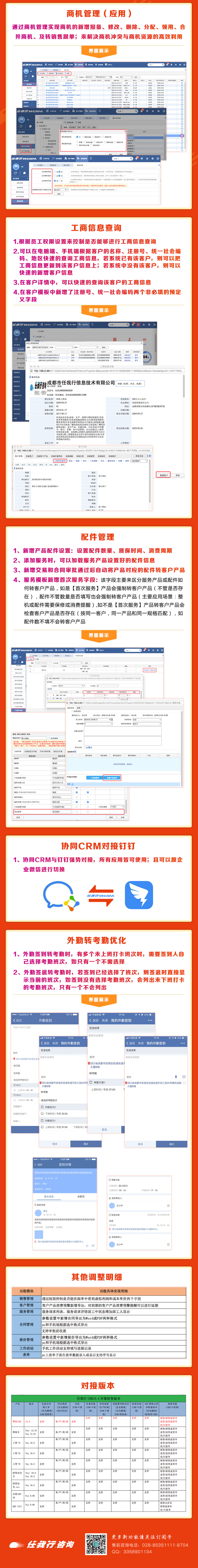This screenshot has height=1568, width=198.
Task: Click the 外勤转考勤优化 section heading
Action: click(x=97, y=940)
